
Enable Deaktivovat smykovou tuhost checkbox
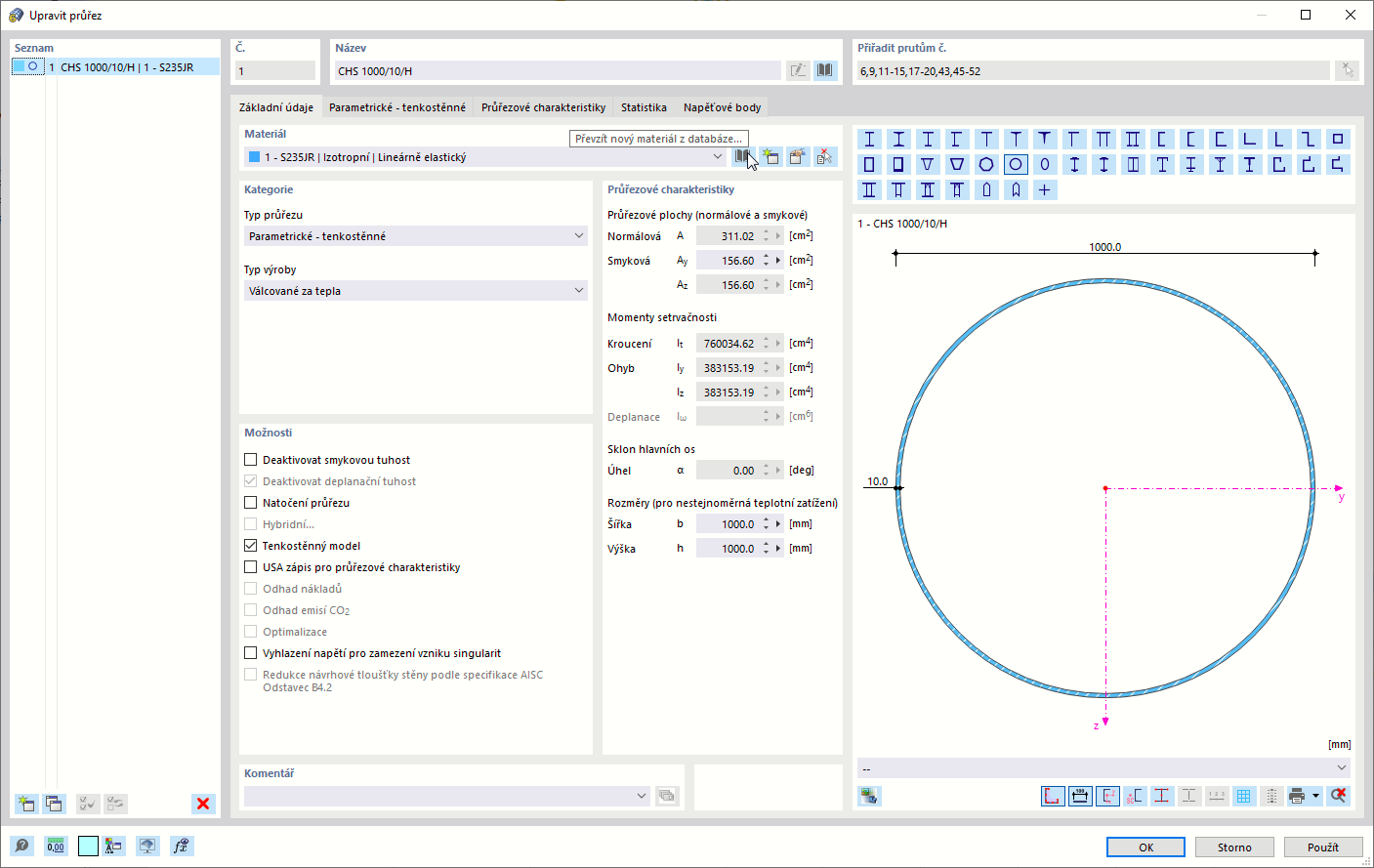[x=251, y=460]
